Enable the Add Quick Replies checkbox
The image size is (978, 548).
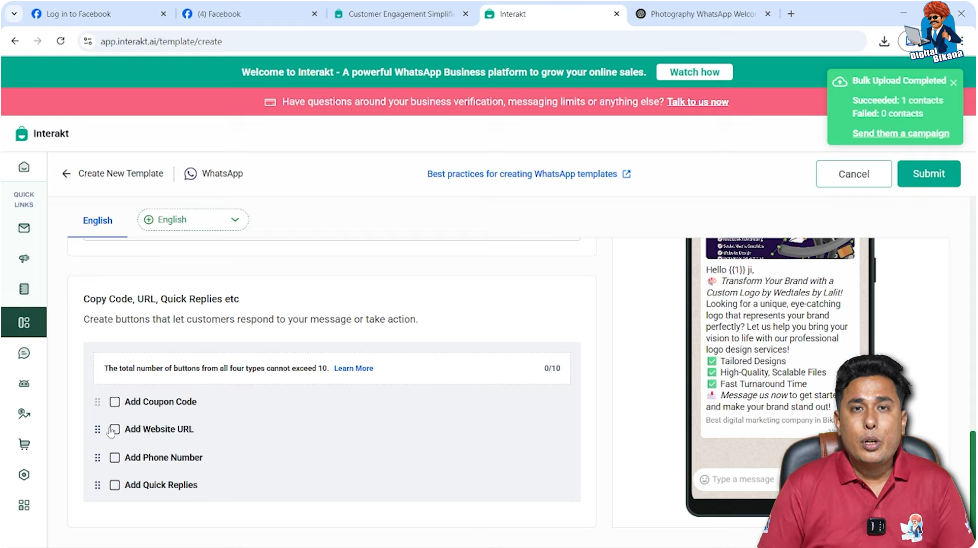coord(115,485)
